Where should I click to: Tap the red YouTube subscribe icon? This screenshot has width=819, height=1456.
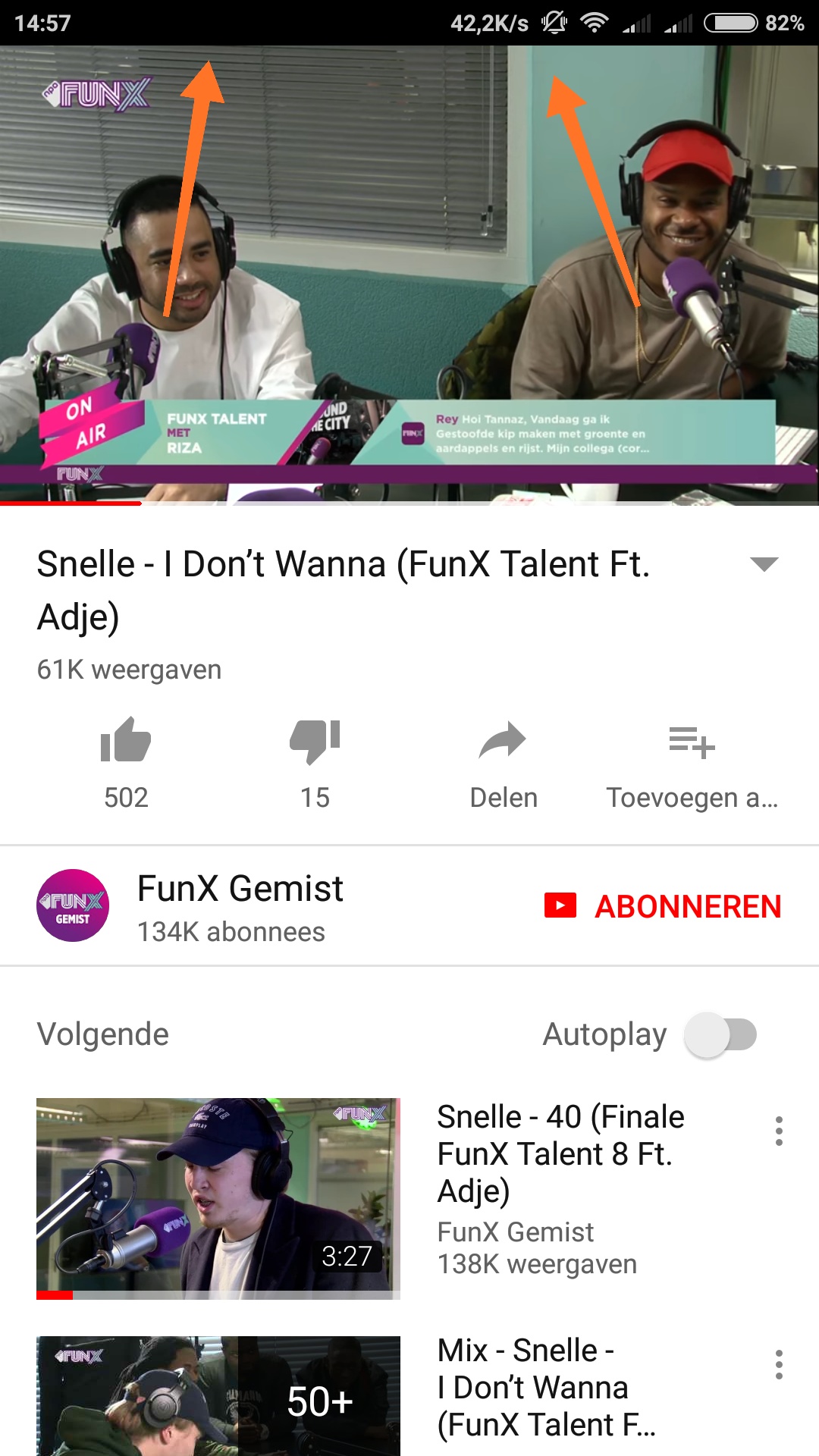point(560,905)
